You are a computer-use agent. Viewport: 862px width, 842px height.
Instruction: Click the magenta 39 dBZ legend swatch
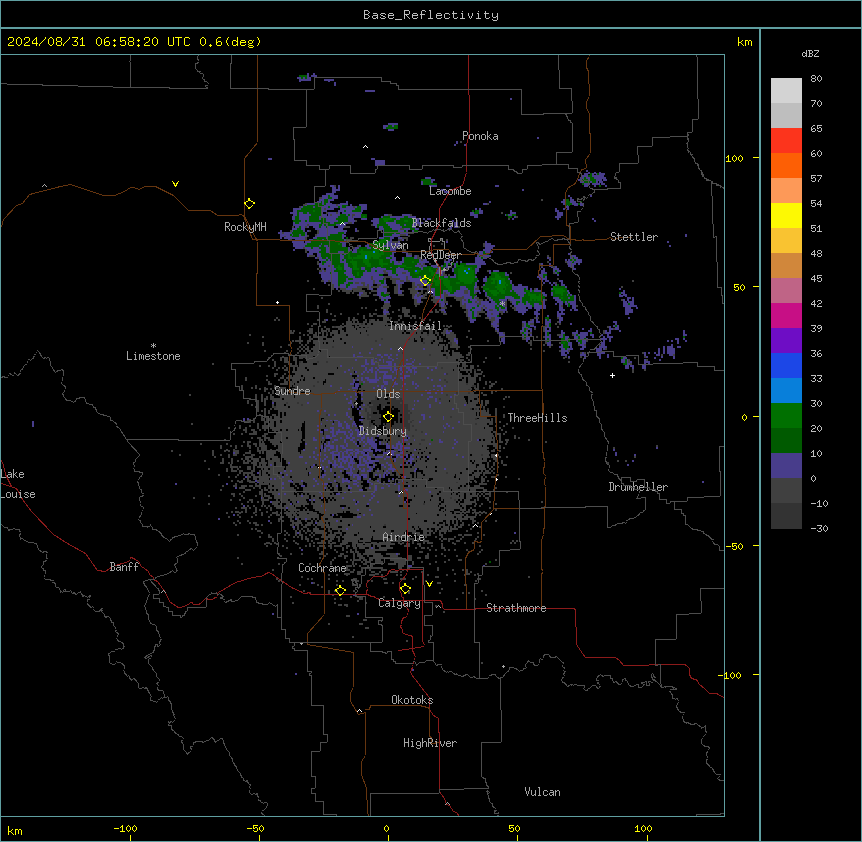coord(786,315)
